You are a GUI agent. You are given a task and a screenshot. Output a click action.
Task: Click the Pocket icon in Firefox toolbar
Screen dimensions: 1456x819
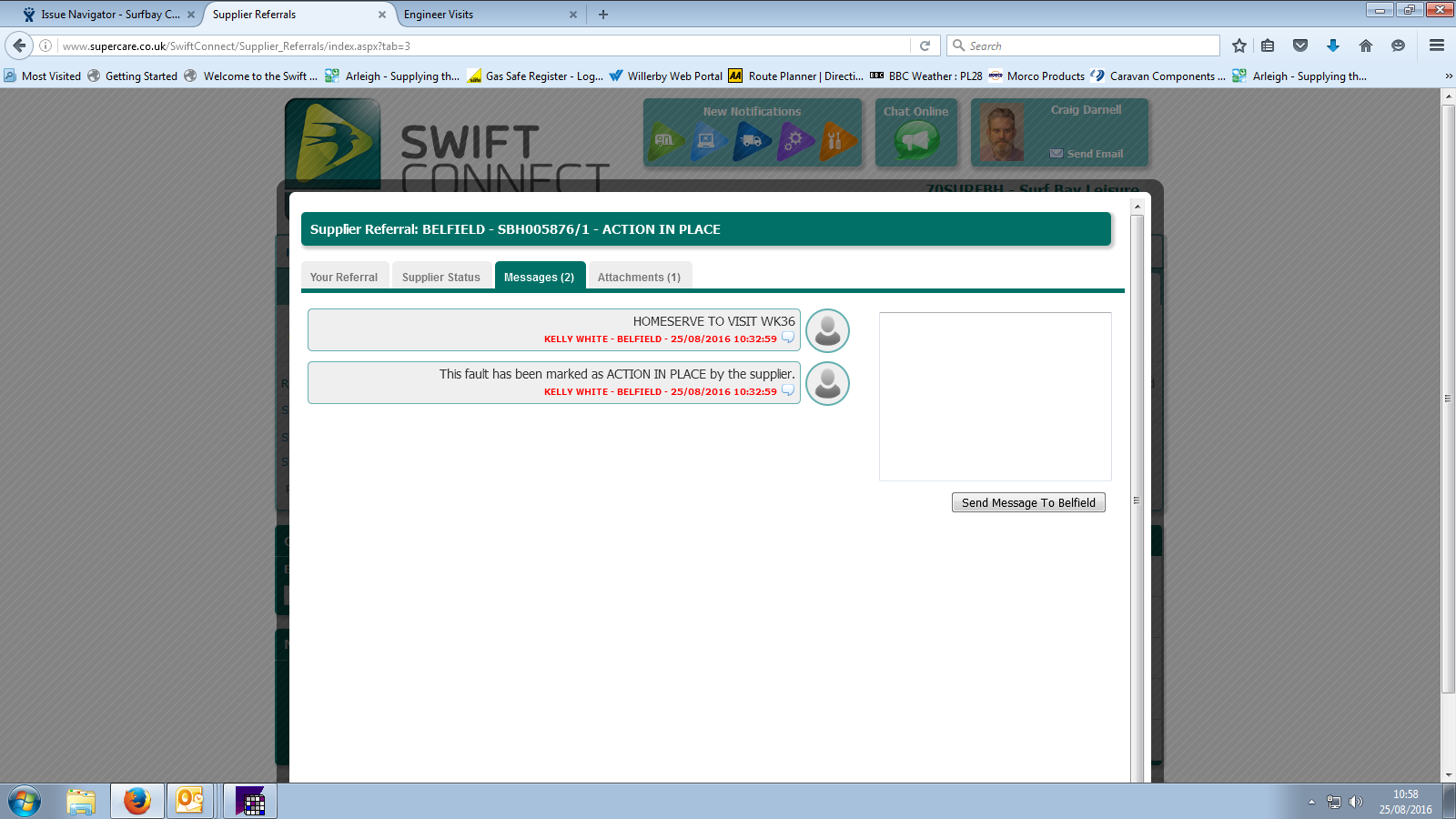click(1300, 45)
